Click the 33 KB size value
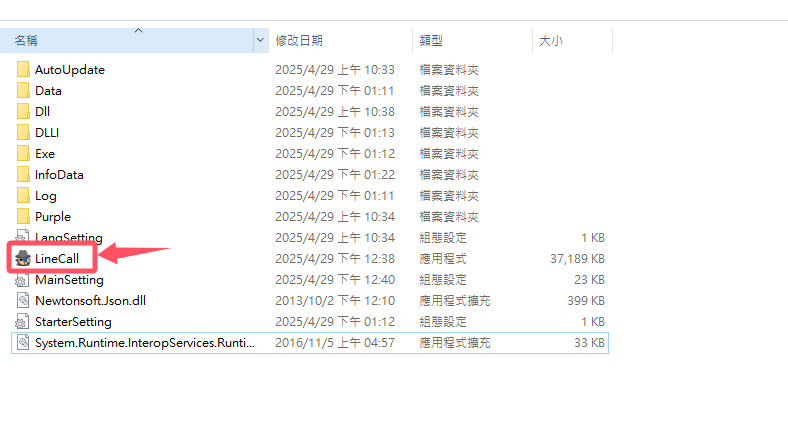The height and width of the screenshot is (448, 788). (589, 343)
